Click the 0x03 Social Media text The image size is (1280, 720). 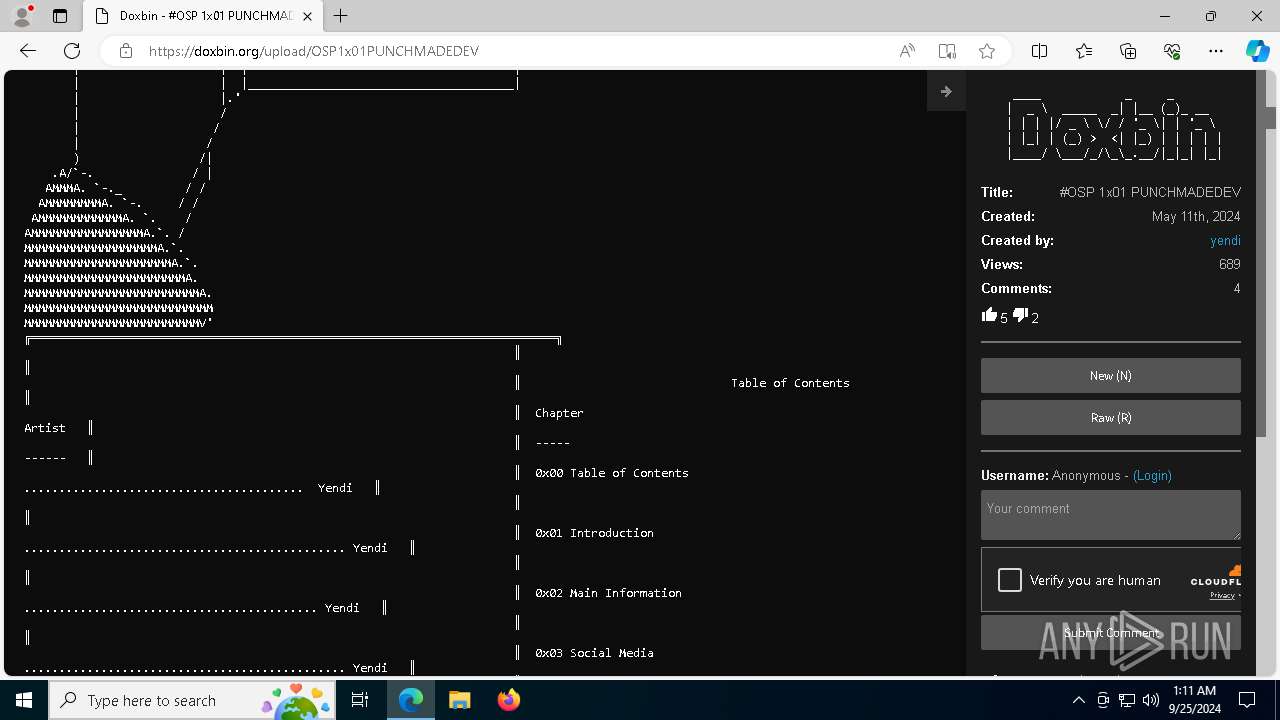(x=594, y=653)
